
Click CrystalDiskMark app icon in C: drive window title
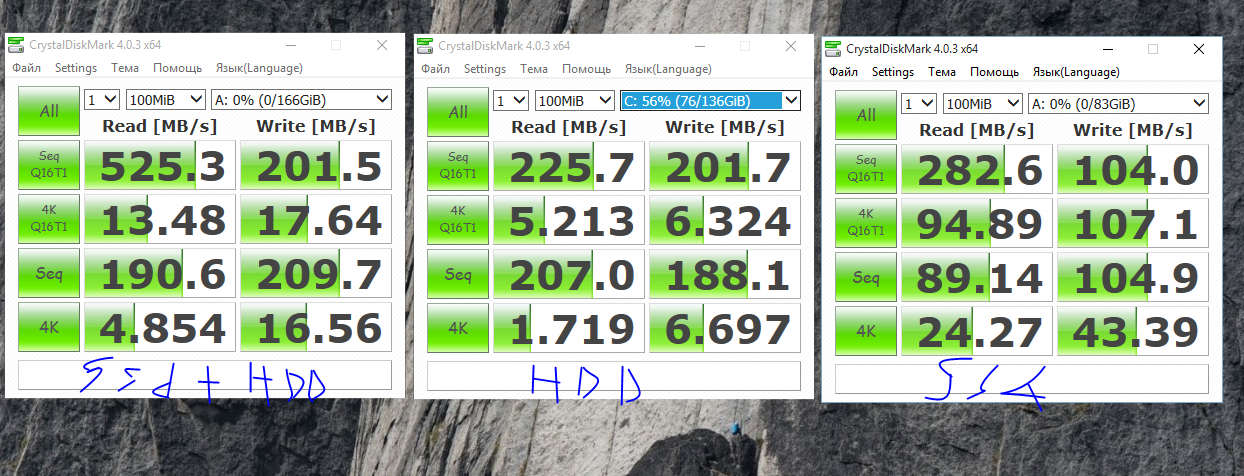pyautogui.click(x=425, y=45)
